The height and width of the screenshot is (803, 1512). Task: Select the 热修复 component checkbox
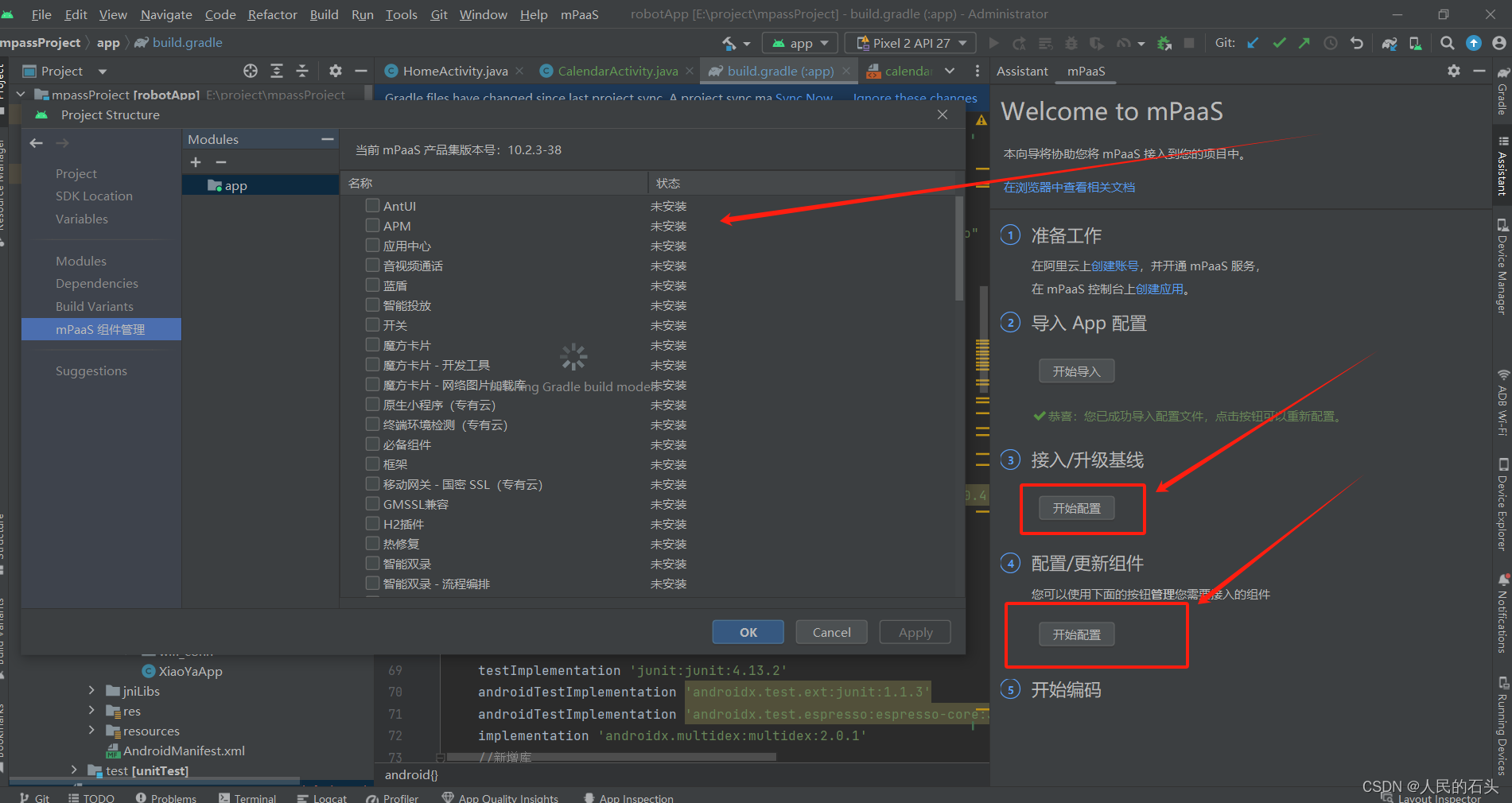[x=371, y=543]
